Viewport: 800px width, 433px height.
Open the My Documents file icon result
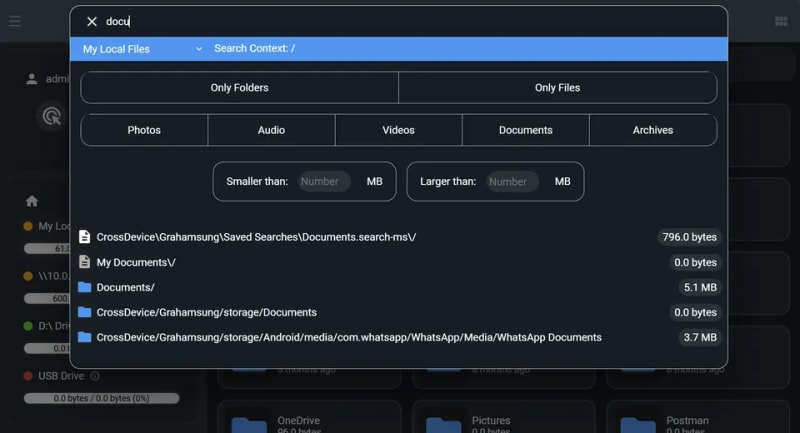click(85, 262)
